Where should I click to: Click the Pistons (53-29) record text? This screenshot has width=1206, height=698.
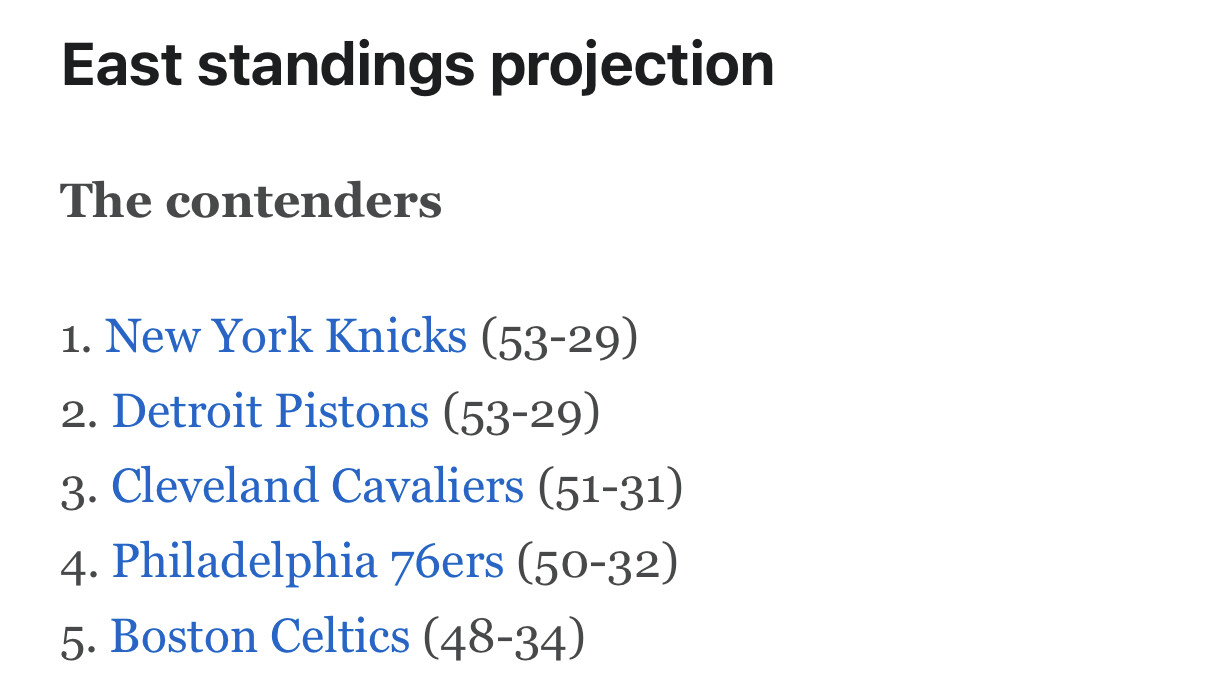point(522,413)
